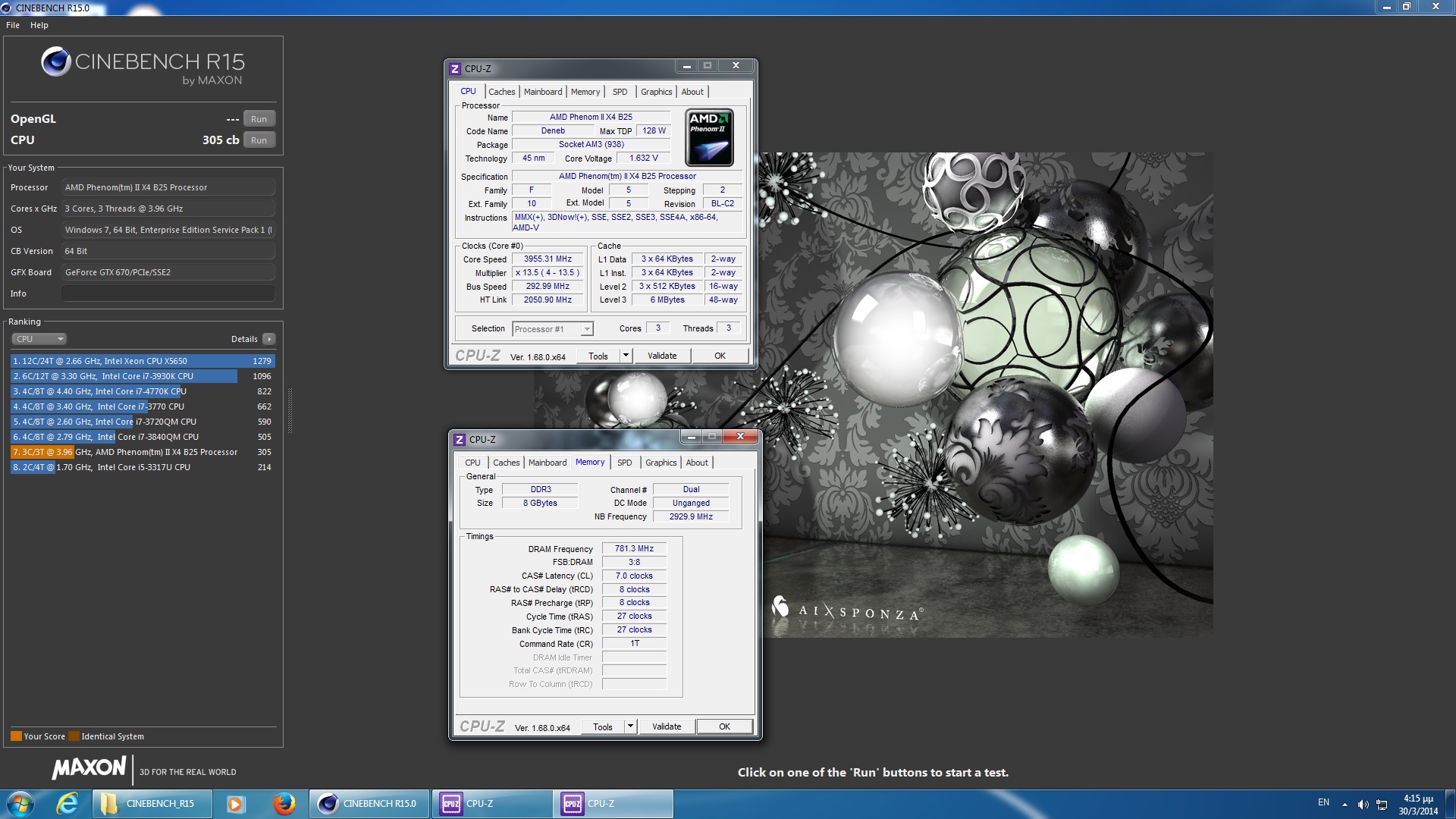Click the CPU-Z icon in lower window title bar
1456x819 pixels.
tap(460, 440)
